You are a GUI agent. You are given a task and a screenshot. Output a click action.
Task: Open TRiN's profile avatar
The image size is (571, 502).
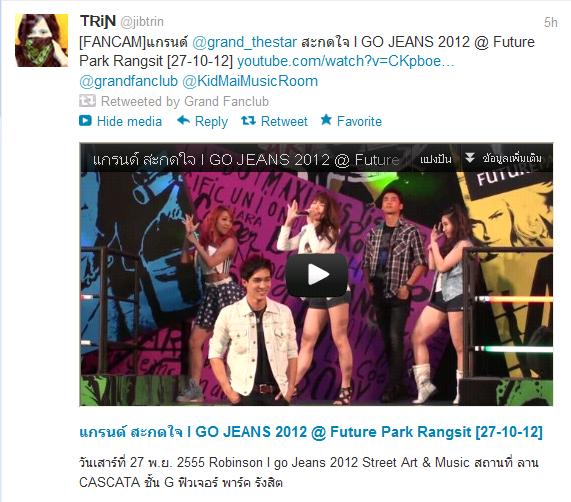coord(41,40)
